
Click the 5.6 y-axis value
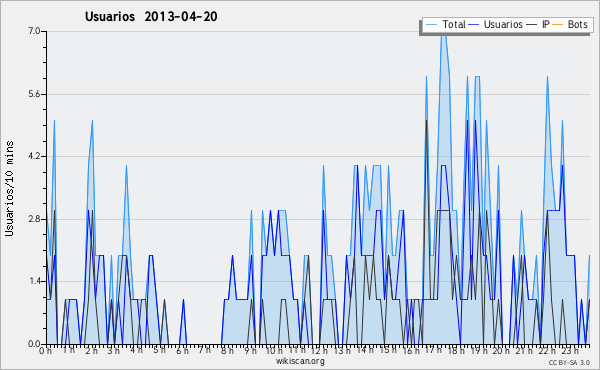pyautogui.click(x=34, y=94)
